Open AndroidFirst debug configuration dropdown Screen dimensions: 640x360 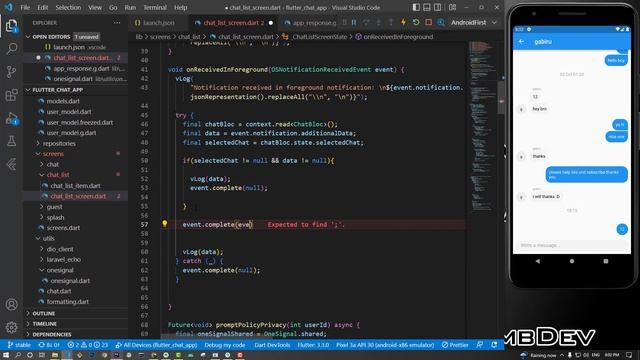(x=473, y=22)
